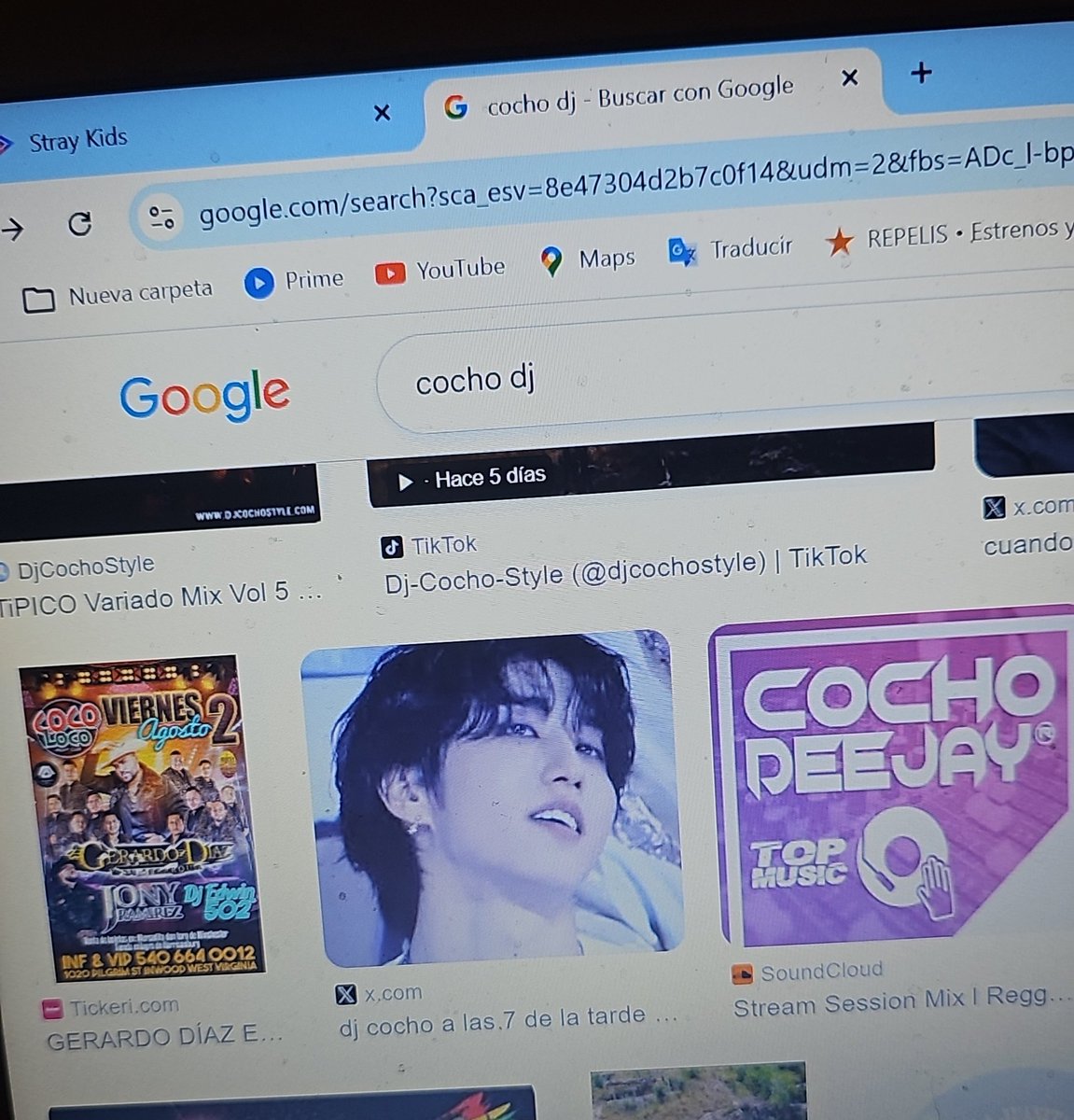1074x1120 pixels.
Task: Open TiPICO Variado Mix Vol 5 result
Action: pyautogui.click(x=160, y=598)
